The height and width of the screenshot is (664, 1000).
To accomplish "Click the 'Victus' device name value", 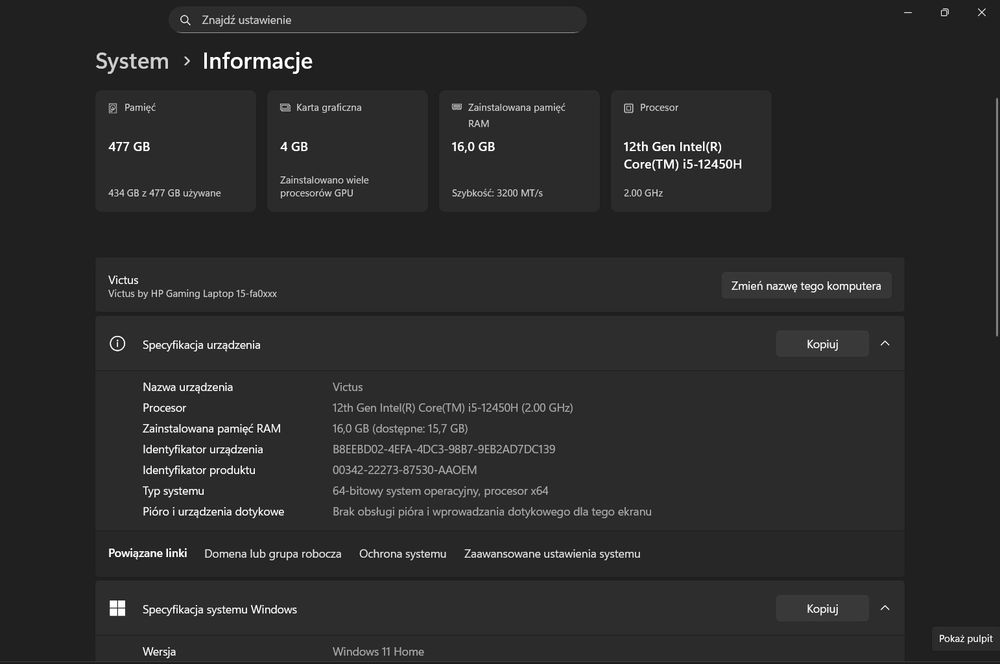I will (348, 387).
